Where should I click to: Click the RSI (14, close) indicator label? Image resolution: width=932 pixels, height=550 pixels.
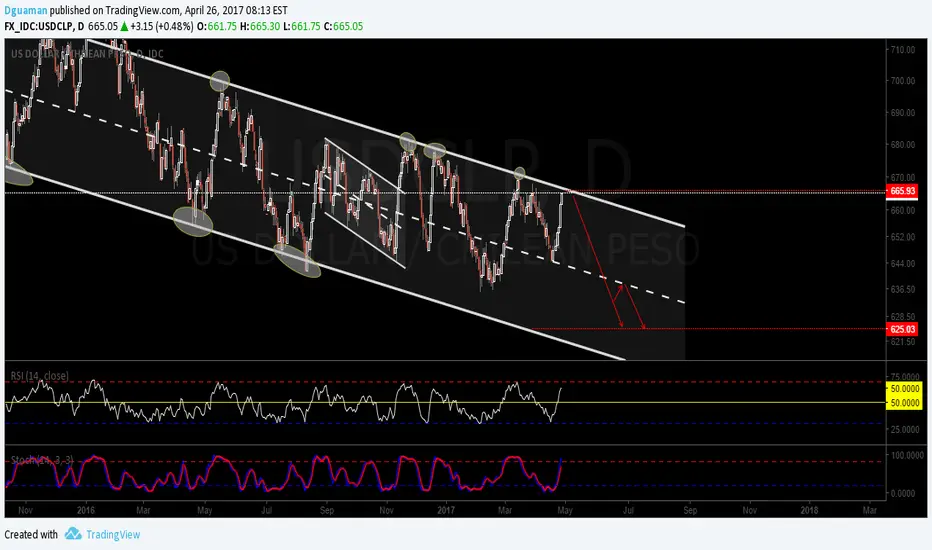tap(39, 376)
